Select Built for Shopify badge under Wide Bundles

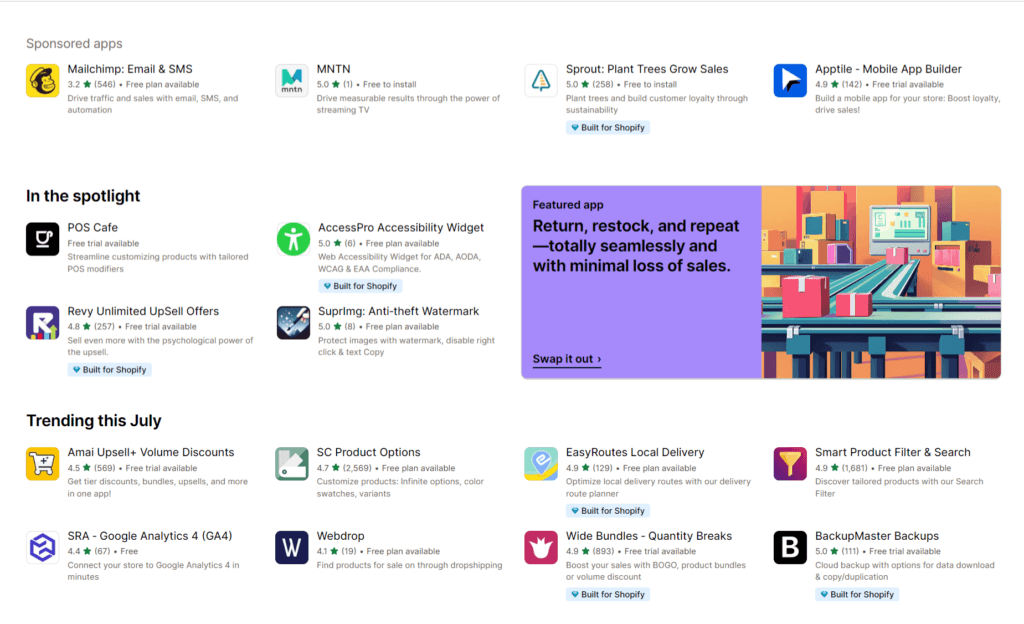608,594
